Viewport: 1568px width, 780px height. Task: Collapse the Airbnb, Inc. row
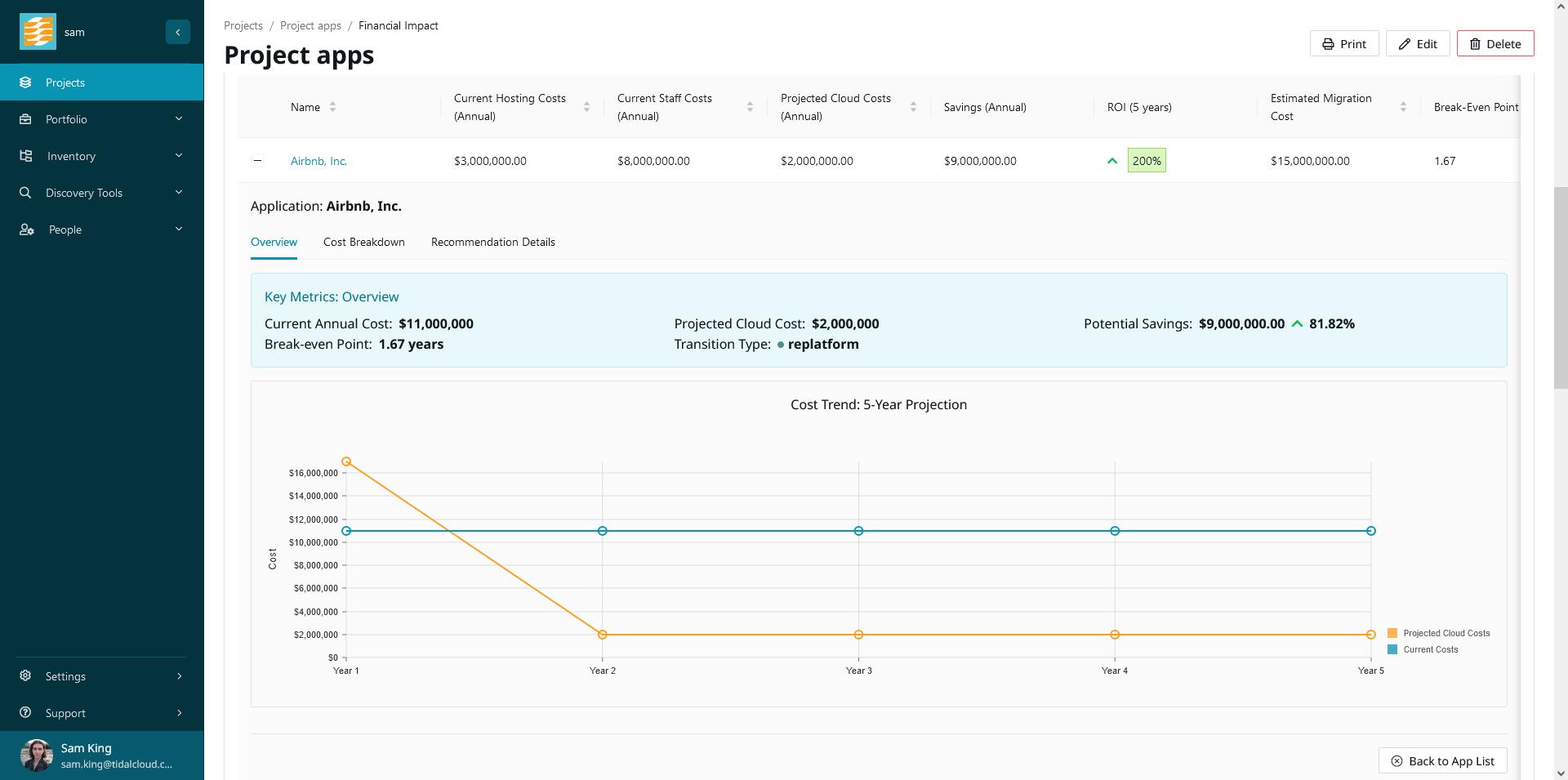coord(257,161)
